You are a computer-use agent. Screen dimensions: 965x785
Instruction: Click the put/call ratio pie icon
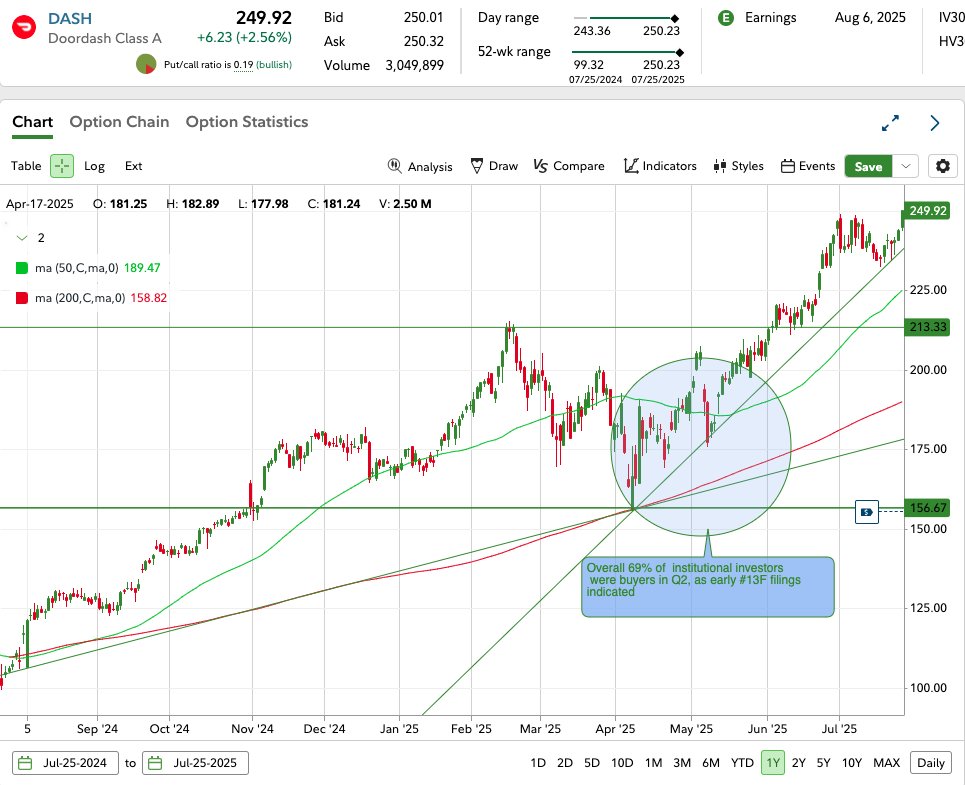tap(146, 64)
